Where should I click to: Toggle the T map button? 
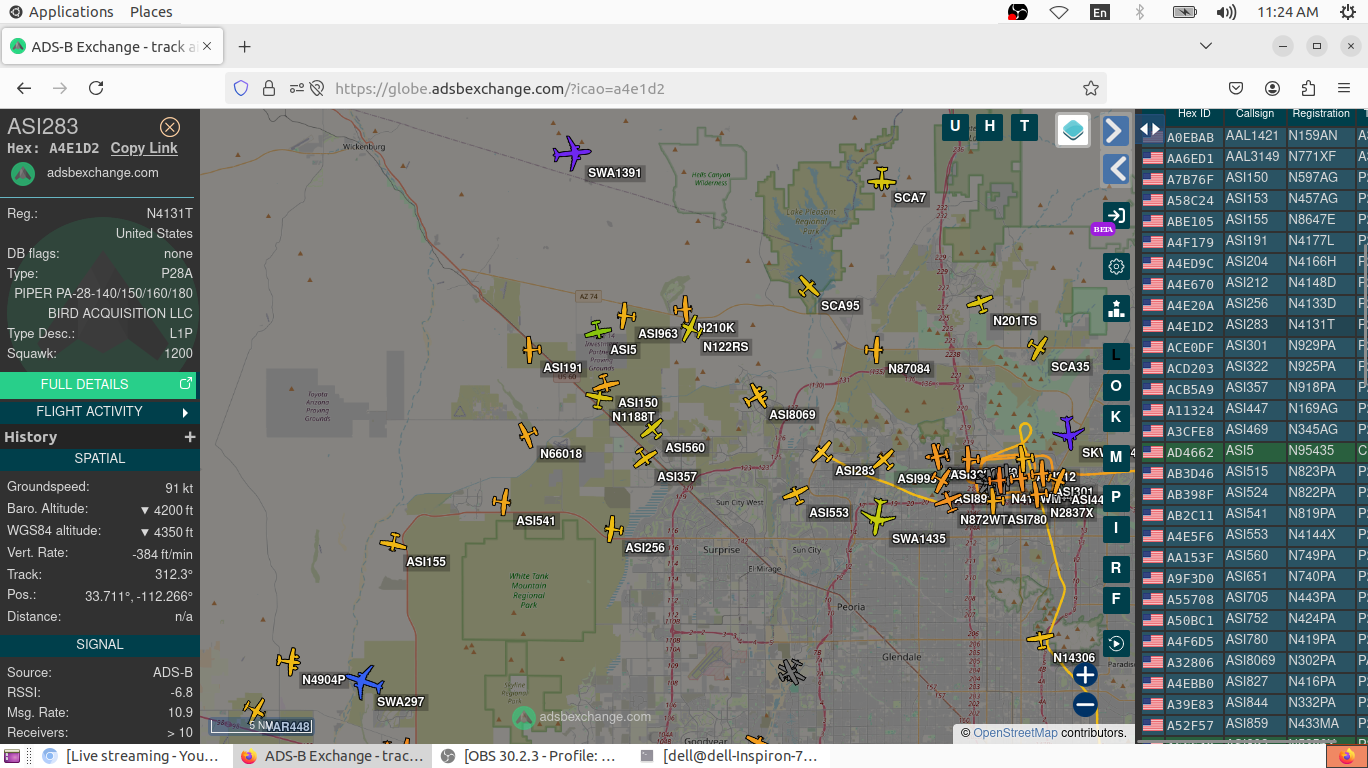pyautogui.click(x=1024, y=126)
